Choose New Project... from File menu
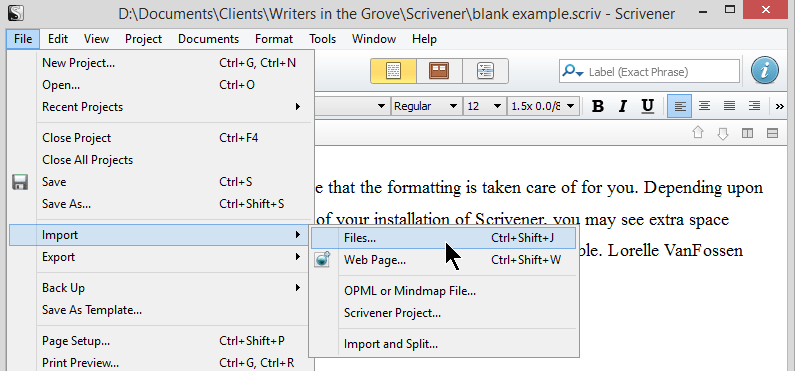Viewport: 795px width, 371px height. 161,63
